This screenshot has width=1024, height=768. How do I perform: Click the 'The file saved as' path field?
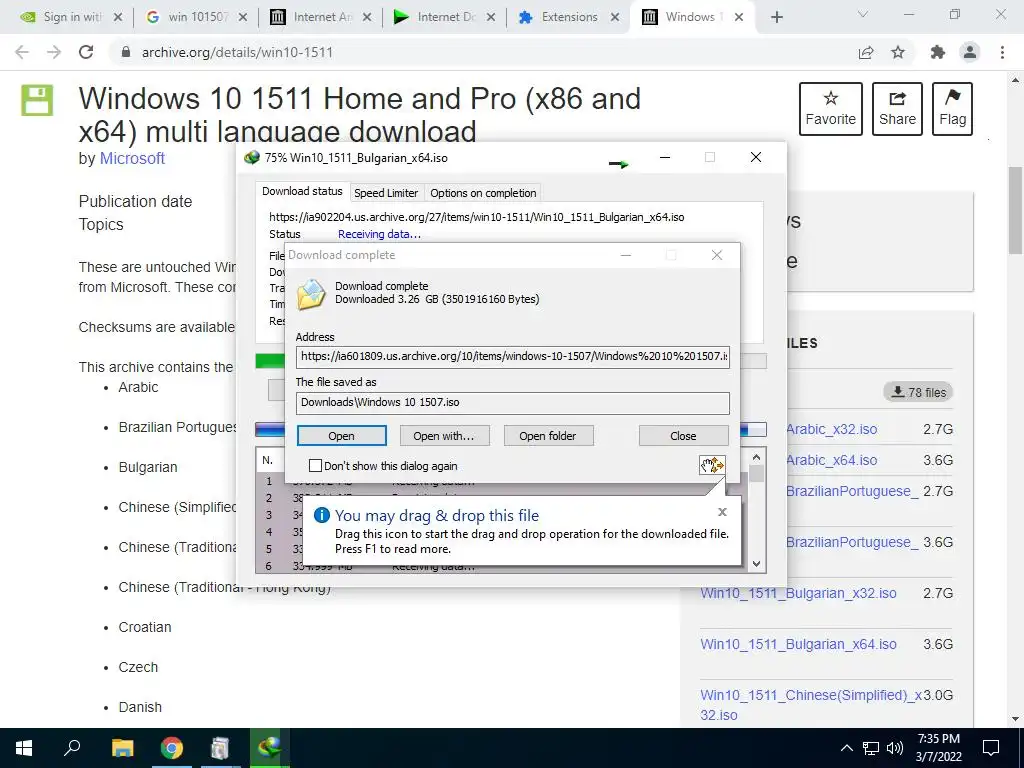(513, 403)
